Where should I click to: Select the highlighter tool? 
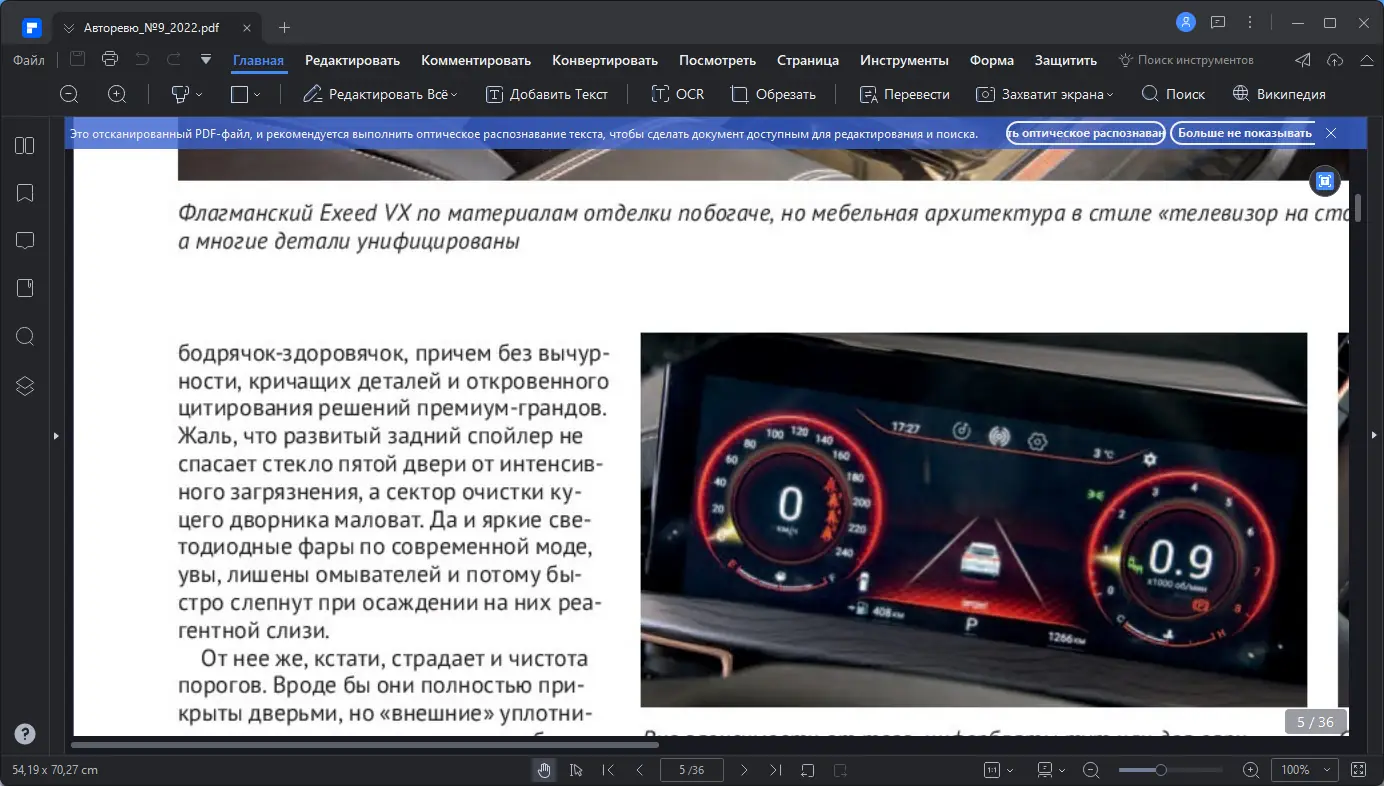pyautogui.click(x=181, y=94)
